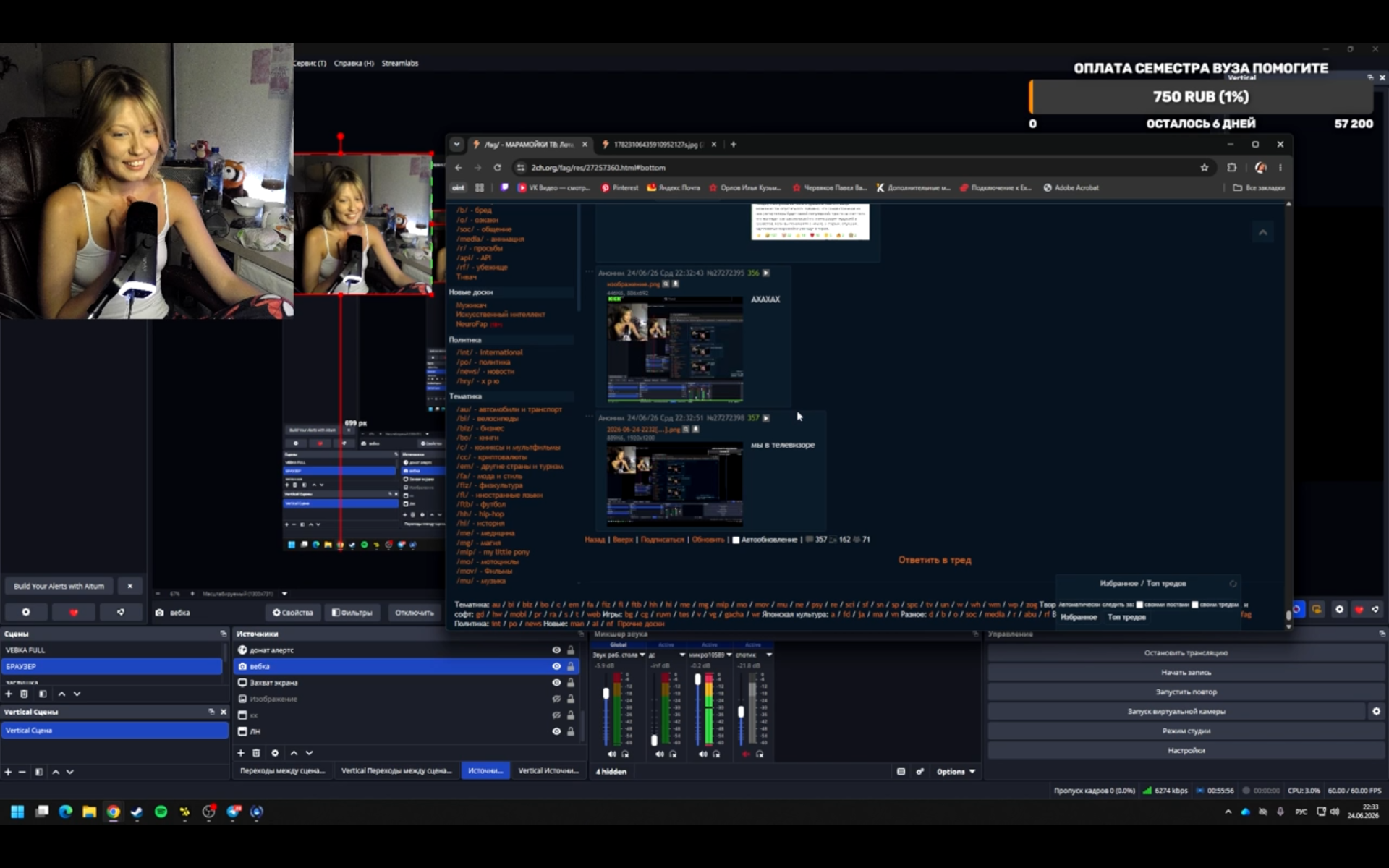
Task: Hide the вебка source
Action: [556, 666]
